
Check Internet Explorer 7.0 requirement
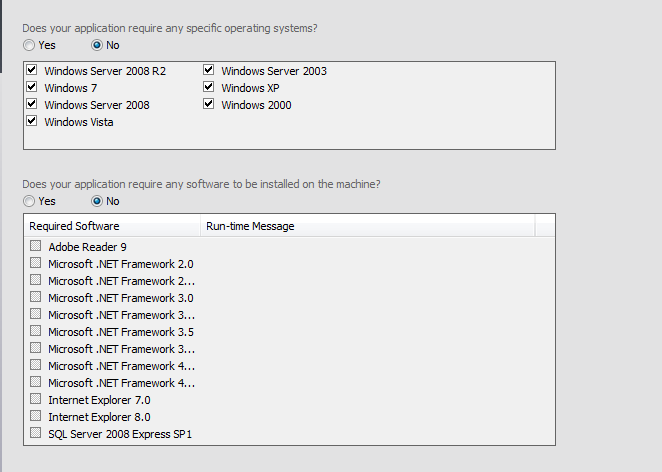click(x=36, y=400)
